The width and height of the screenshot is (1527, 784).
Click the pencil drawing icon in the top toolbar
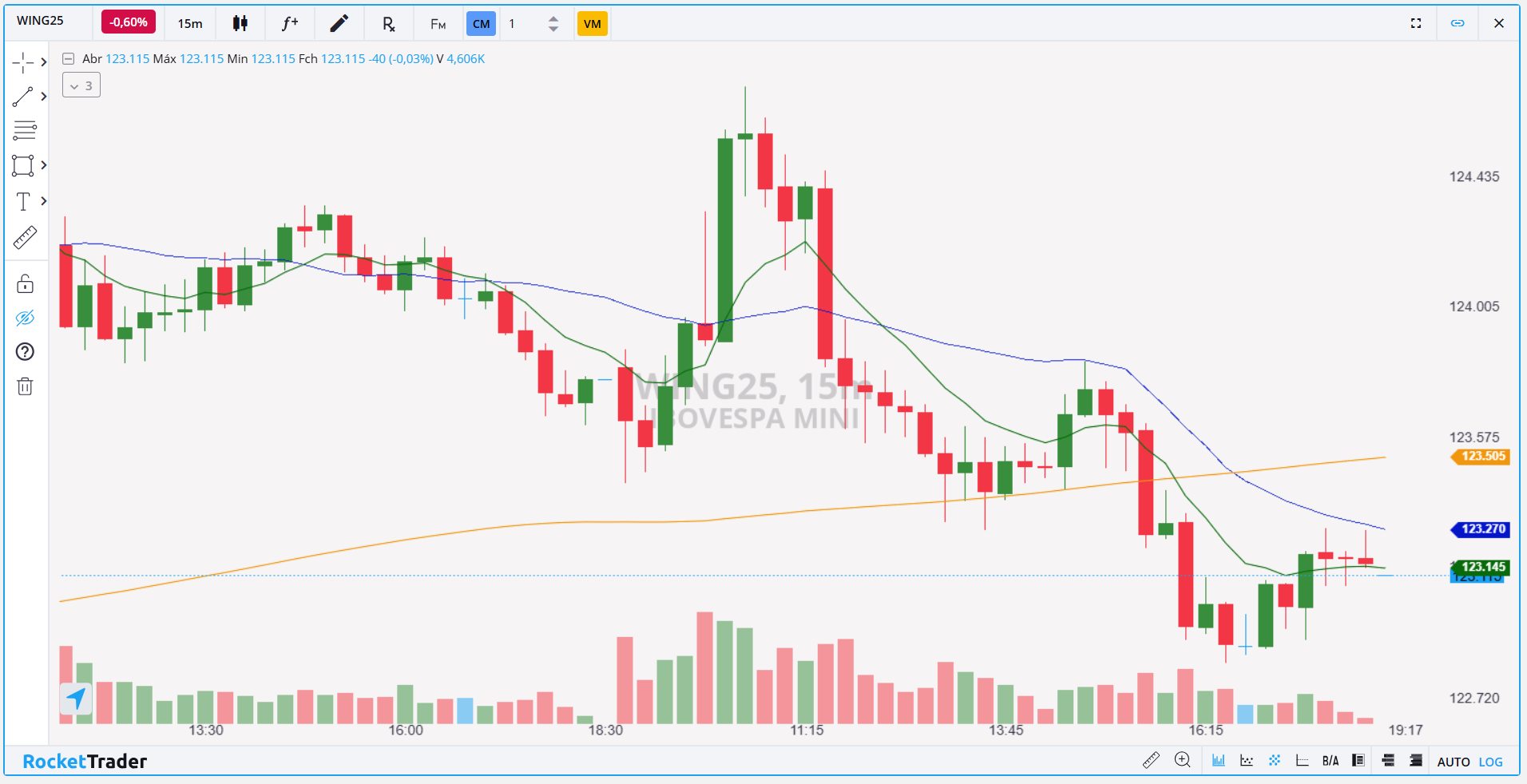(x=339, y=24)
